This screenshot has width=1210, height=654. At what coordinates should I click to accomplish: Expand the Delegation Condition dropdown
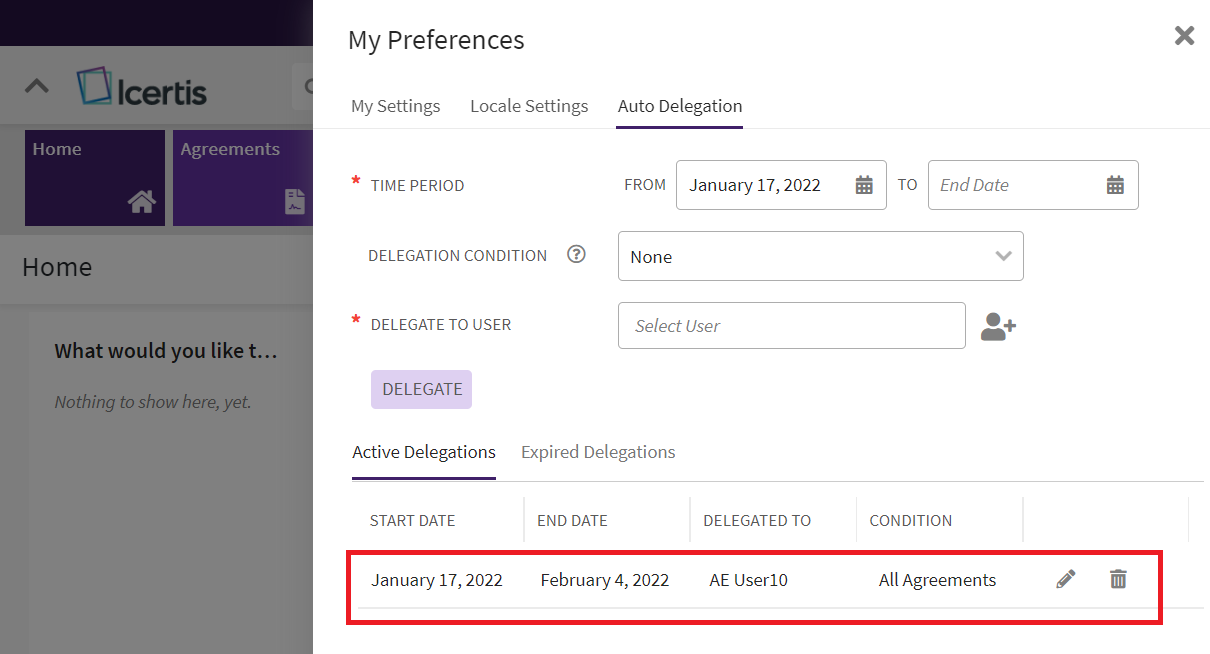click(x=1003, y=256)
